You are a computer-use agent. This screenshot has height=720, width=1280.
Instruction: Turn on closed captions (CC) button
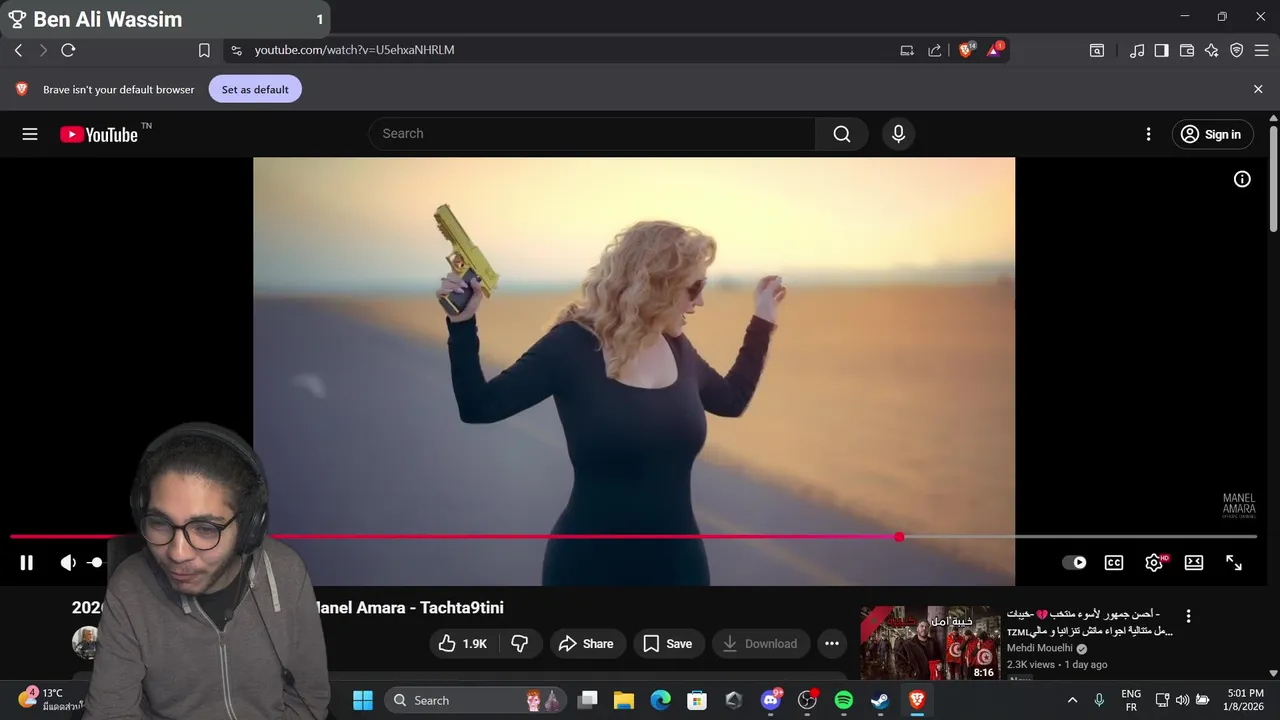[1114, 563]
